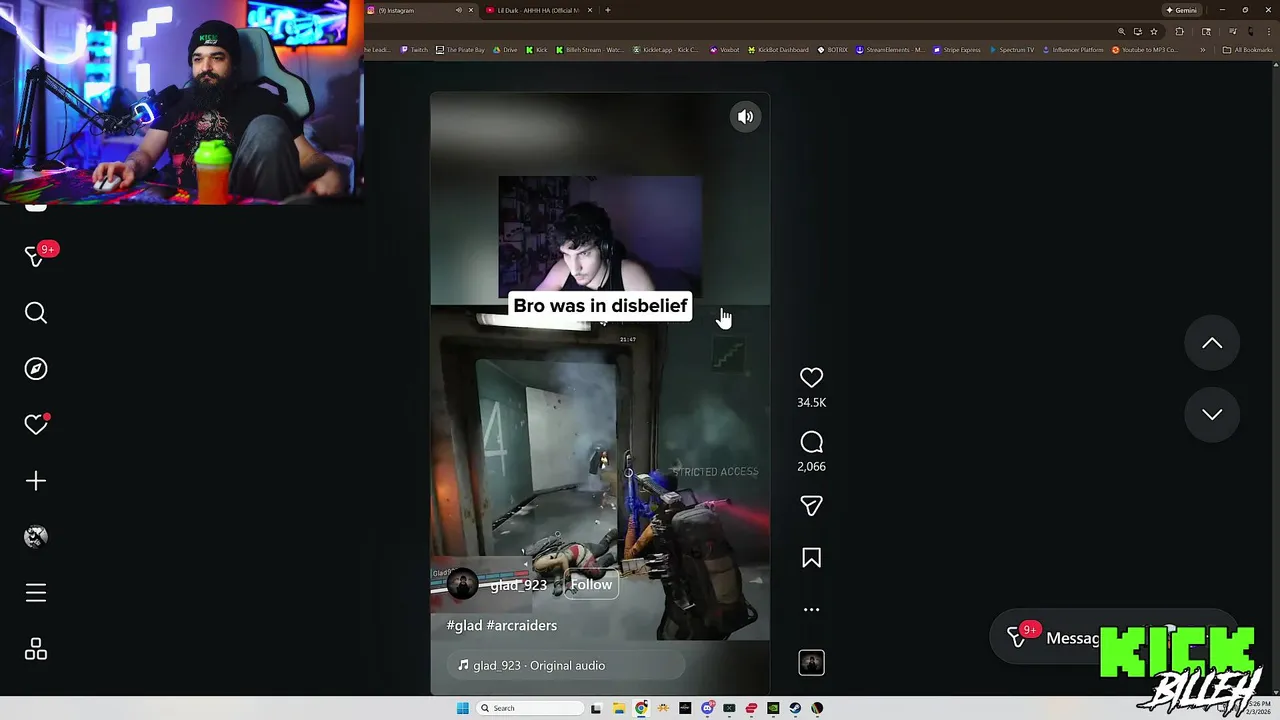Open Chrome from taskbar
Screen dimensions: 1280x720
(641, 708)
